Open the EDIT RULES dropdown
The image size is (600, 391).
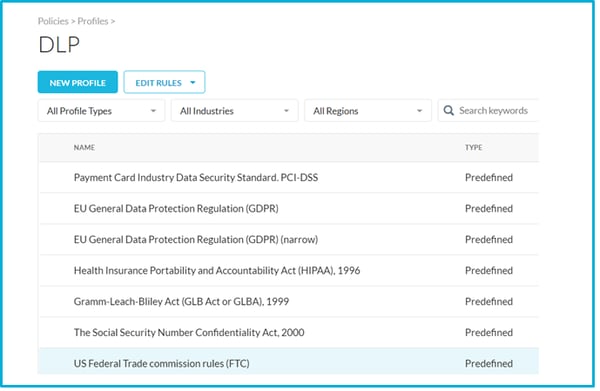[x=165, y=82]
